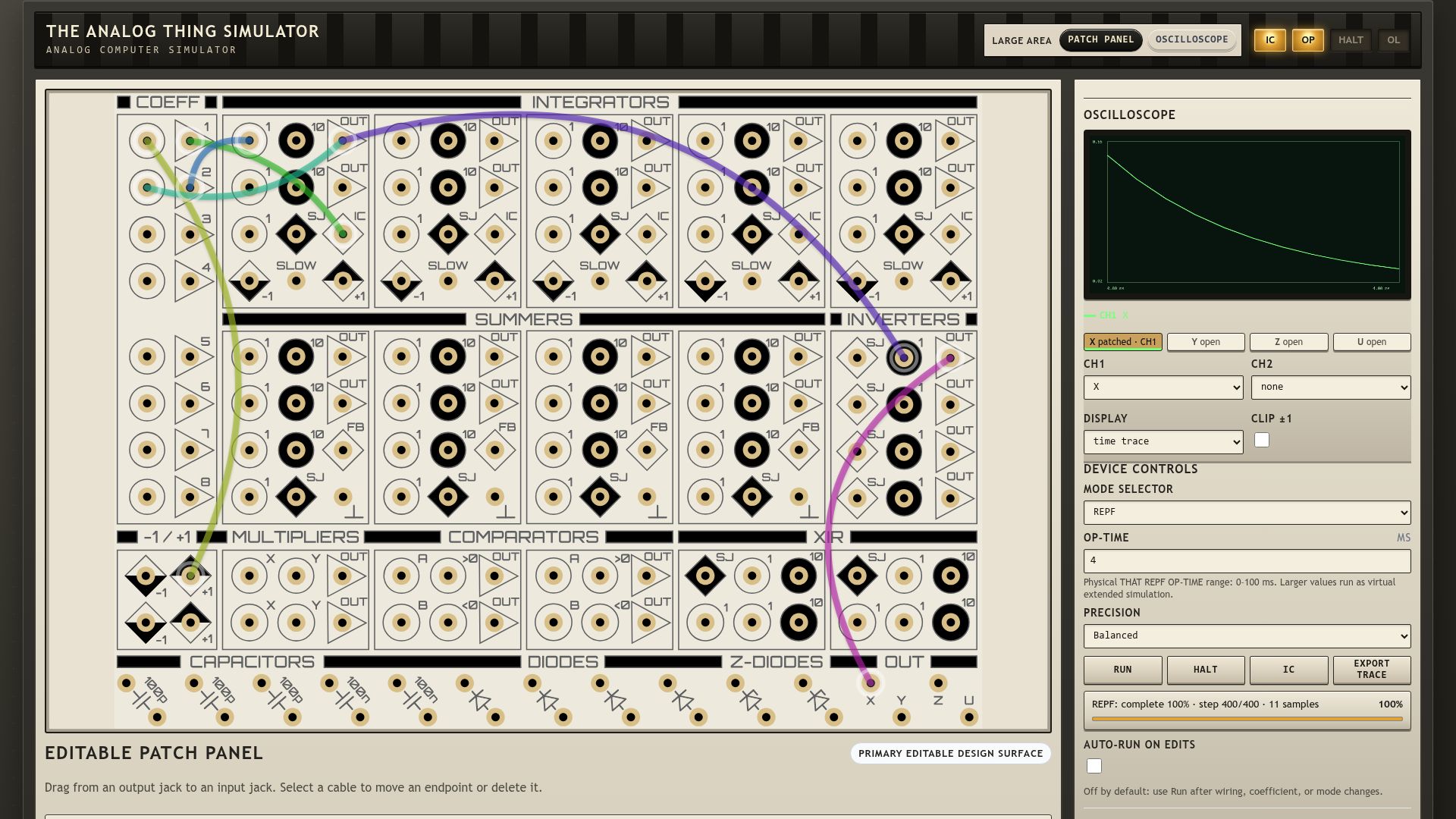Image resolution: width=1456 pixels, height=819 pixels.
Task: Click the lower-right +1 reference jack
Action: click(191, 622)
